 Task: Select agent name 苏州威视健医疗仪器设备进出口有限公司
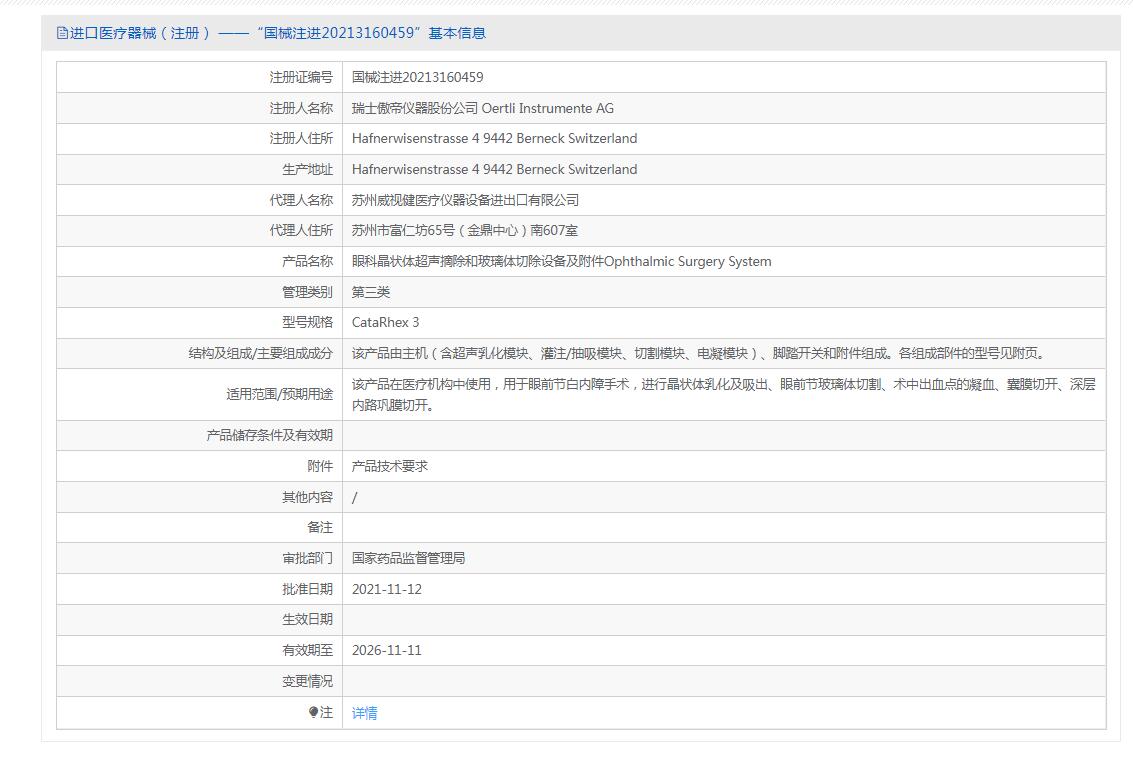[465, 200]
